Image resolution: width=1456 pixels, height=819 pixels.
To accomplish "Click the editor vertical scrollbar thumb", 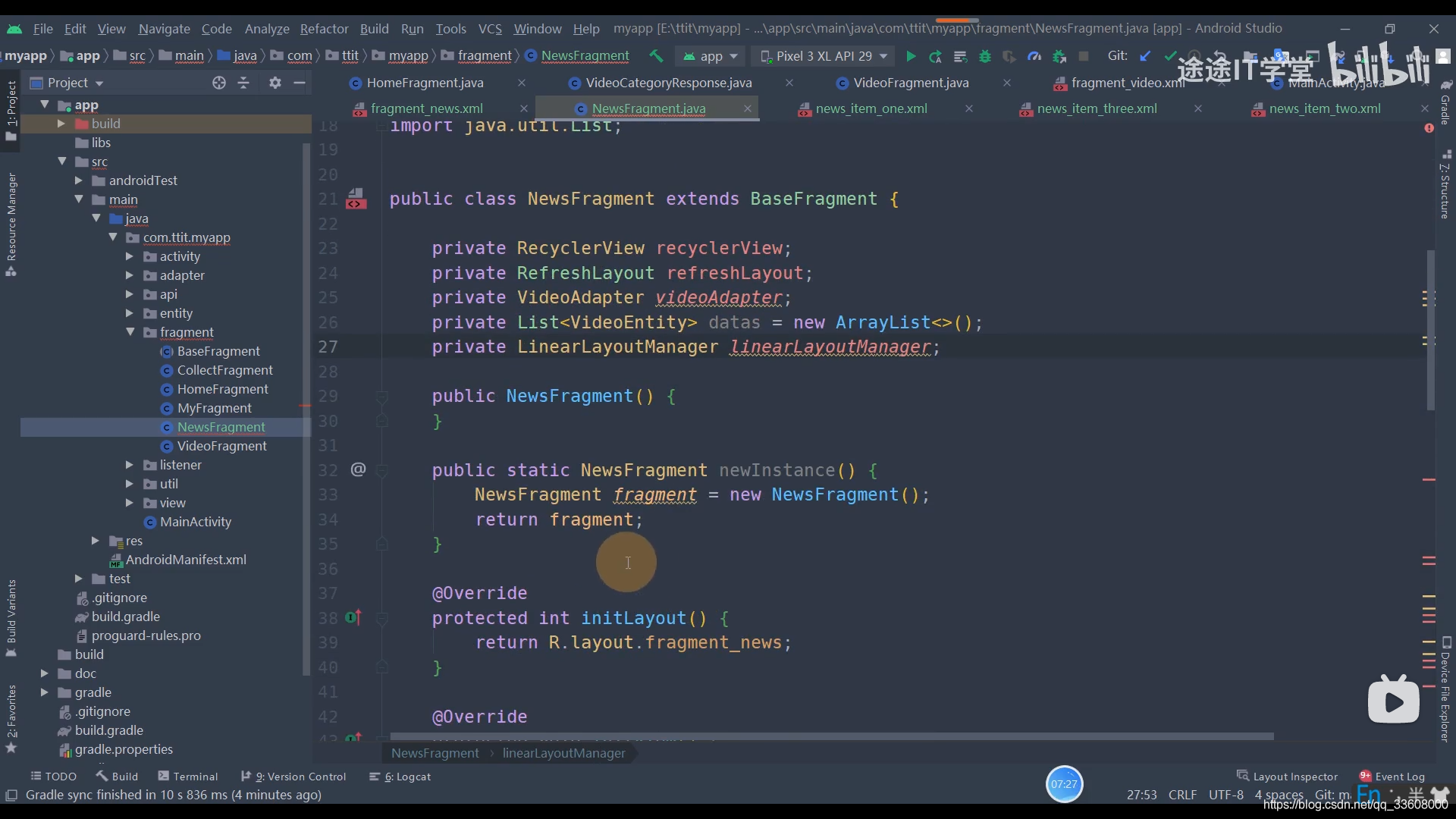I will coord(1431,330).
